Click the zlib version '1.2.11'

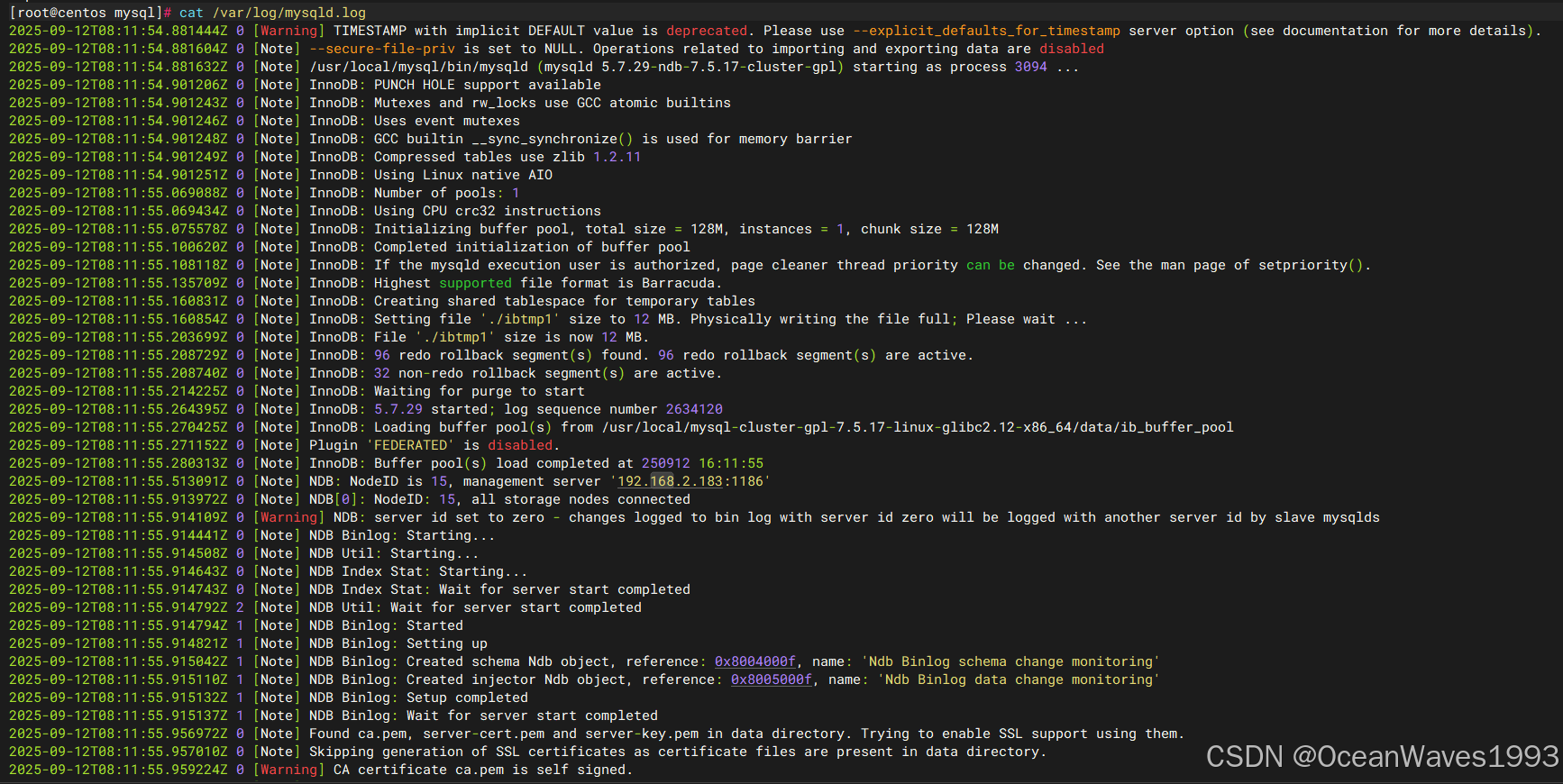tap(617, 157)
